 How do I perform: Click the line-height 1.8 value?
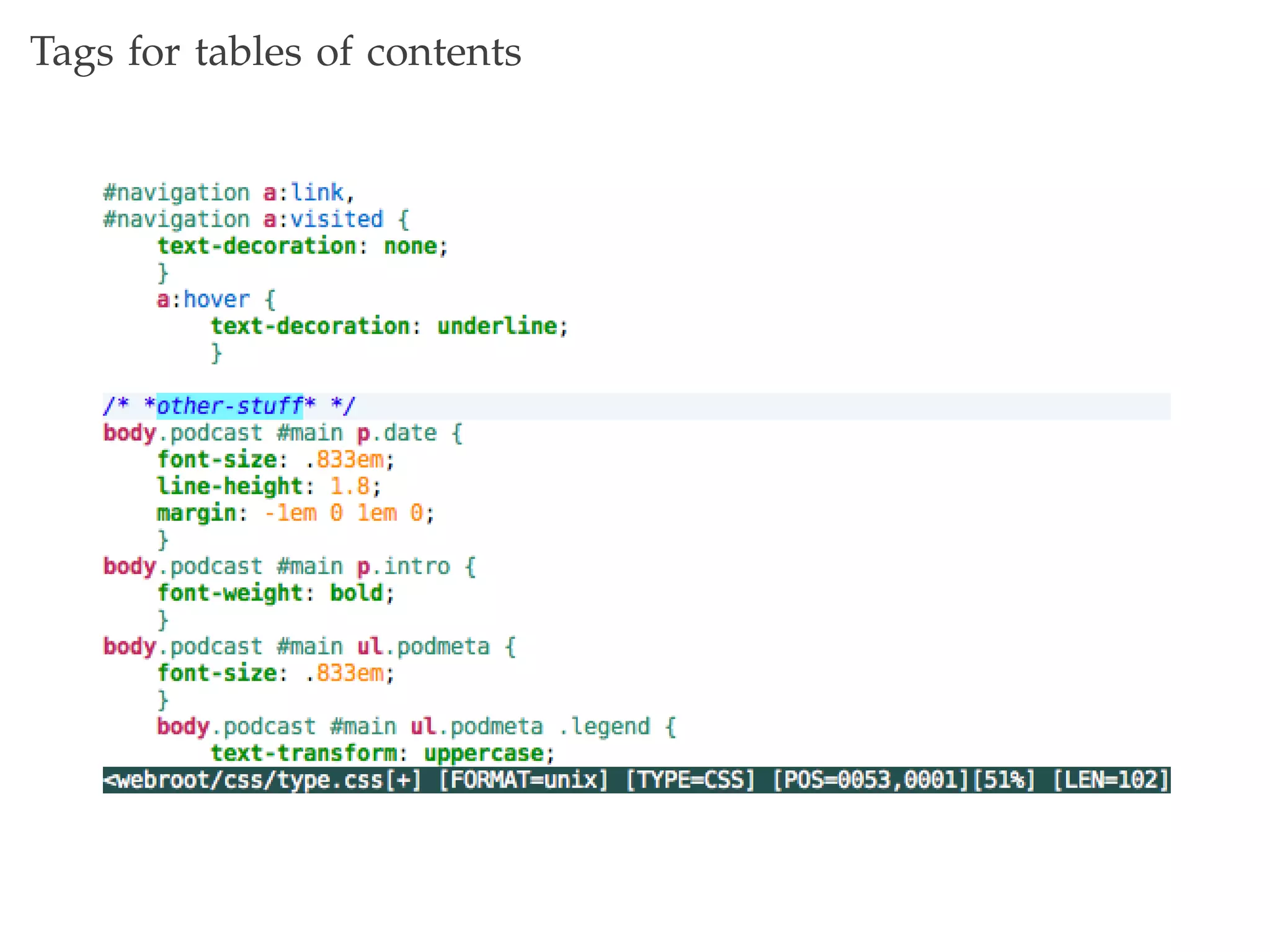(x=349, y=486)
